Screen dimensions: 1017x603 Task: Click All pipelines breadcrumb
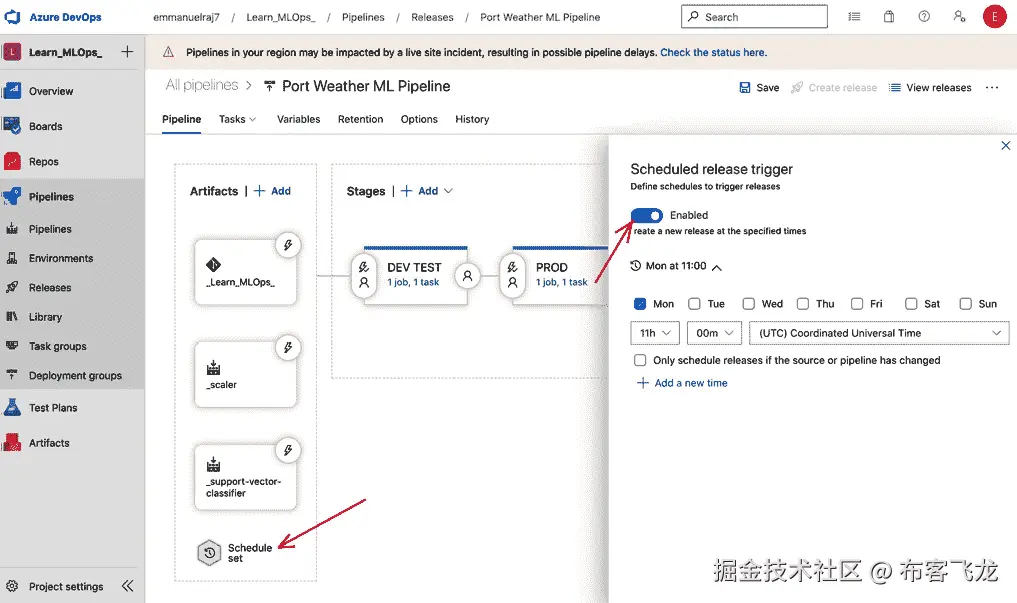pyautogui.click(x=202, y=85)
